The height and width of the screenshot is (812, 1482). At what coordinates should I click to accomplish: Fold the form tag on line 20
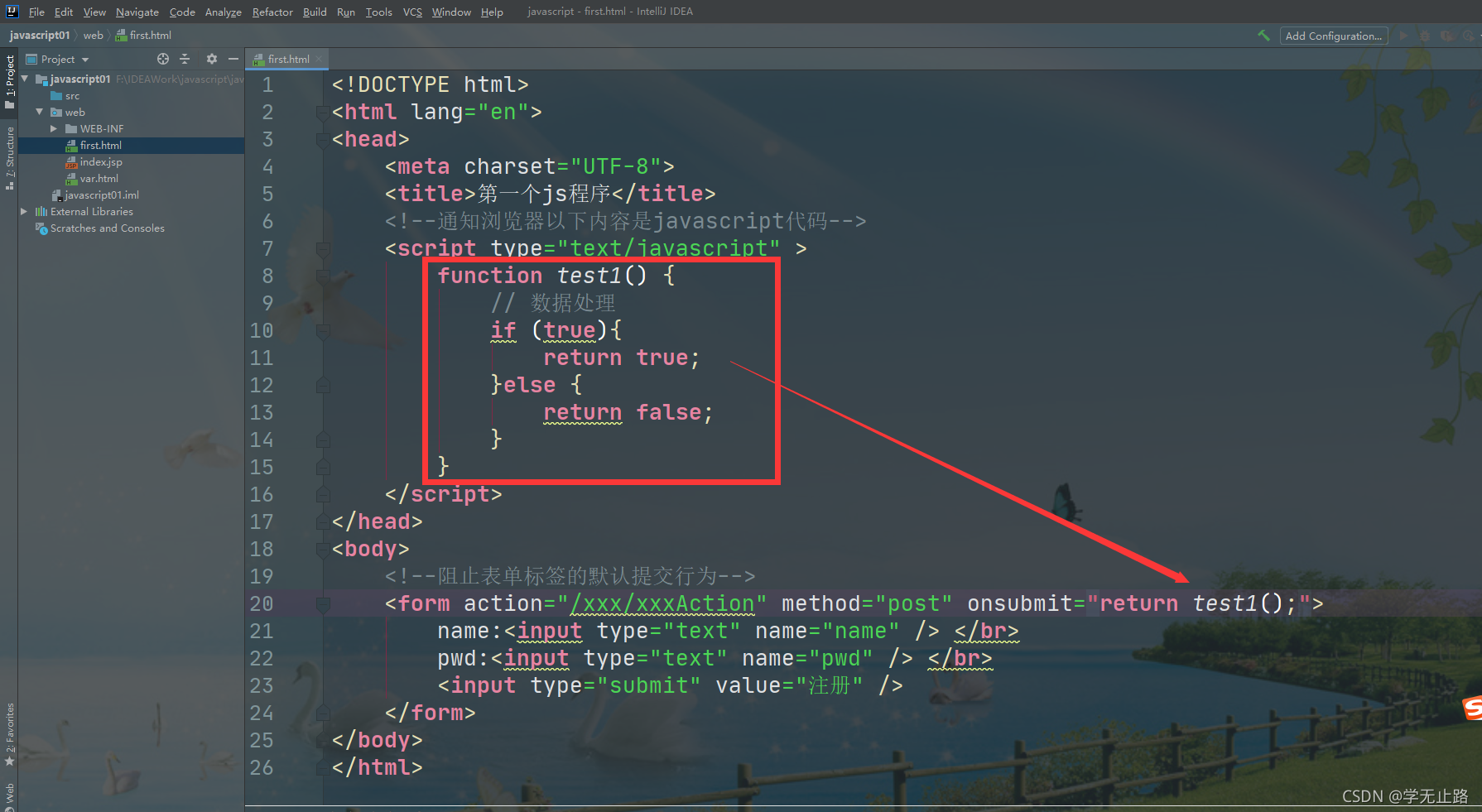click(323, 604)
